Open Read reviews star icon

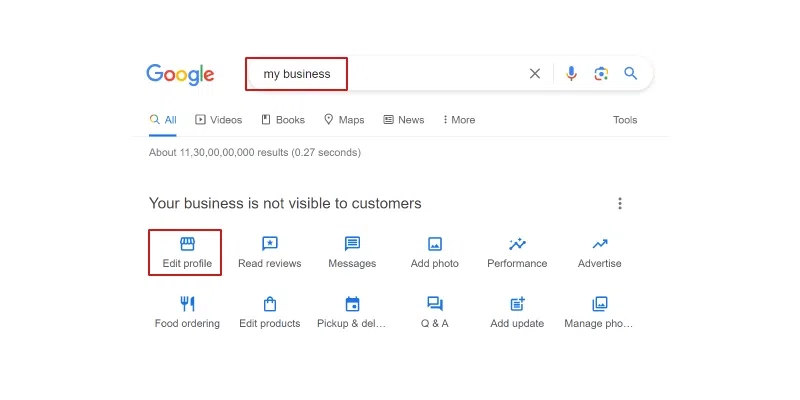(270, 244)
